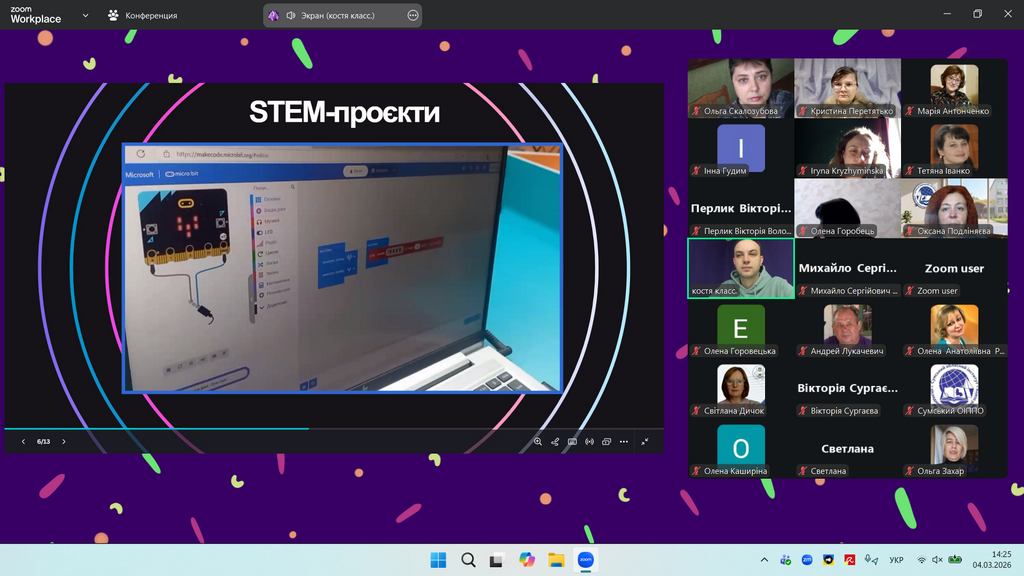Select костя класс. participant video tile
The width and height of the screenshot is (1024, 576).
(741, 267)
